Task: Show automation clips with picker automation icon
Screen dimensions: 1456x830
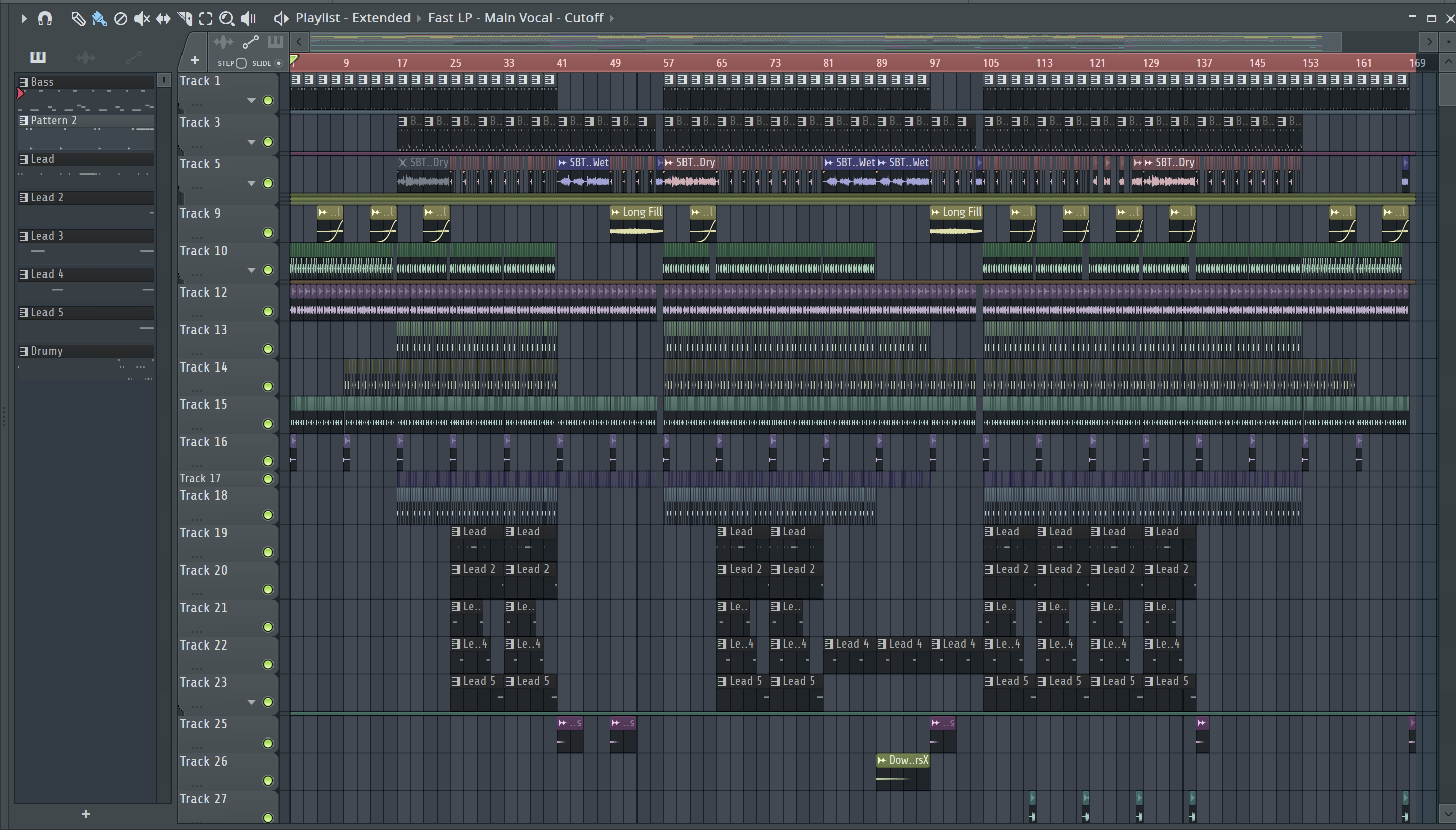Action: pyautogui.click(x=133, y=57)
